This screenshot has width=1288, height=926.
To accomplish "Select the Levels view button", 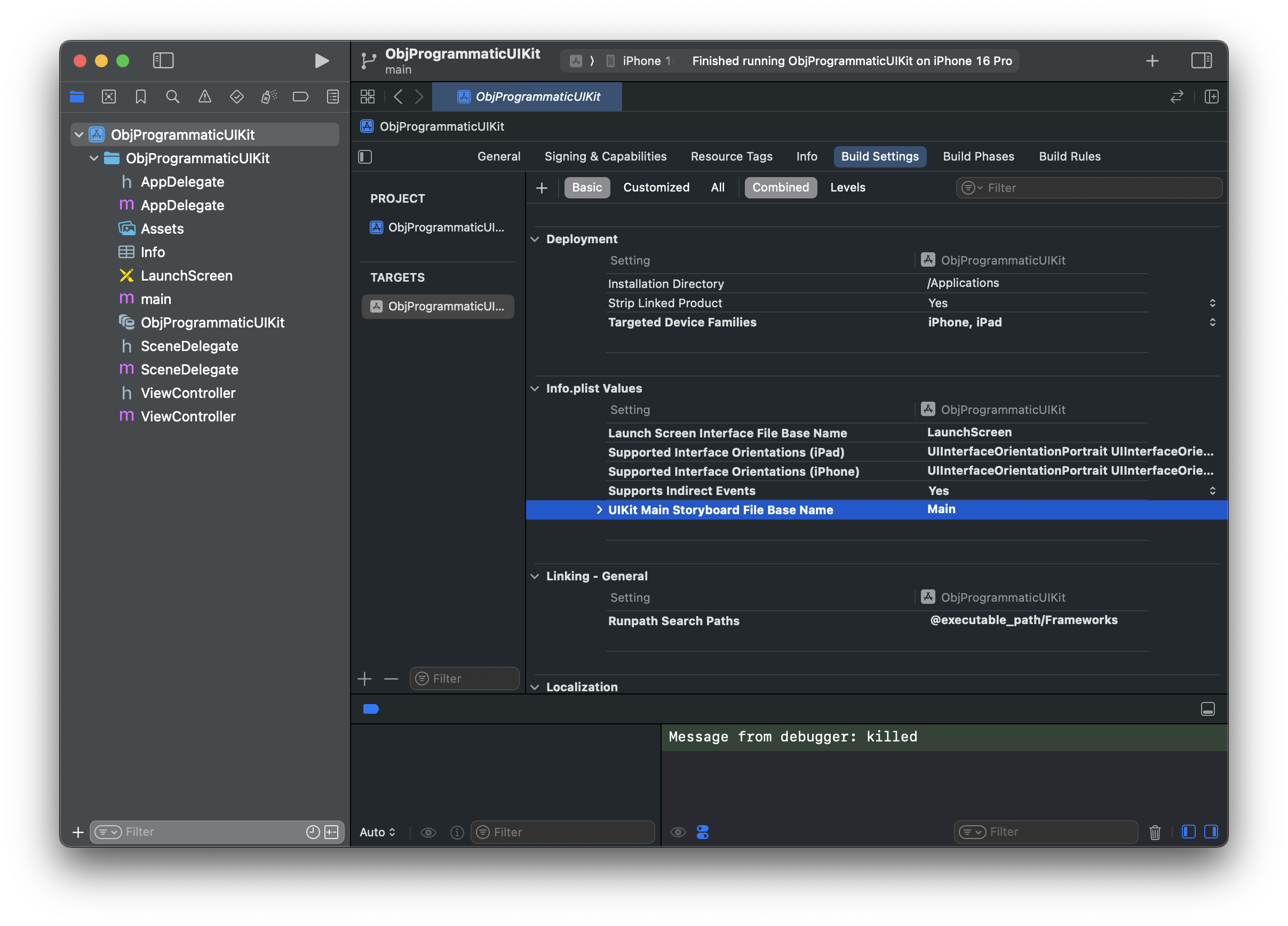I will point(847,188).
